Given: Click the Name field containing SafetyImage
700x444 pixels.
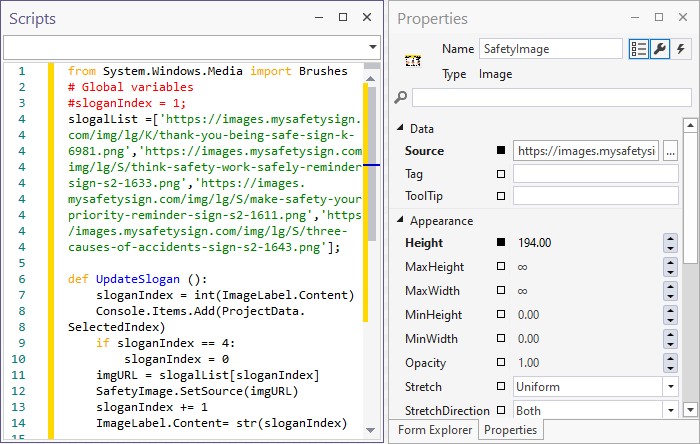Looking at the screenshot, I should pyautogui.click(x=550, y=48).
